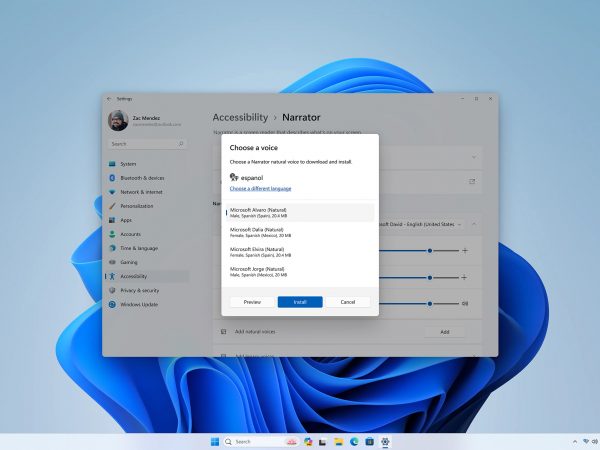Open Bluetooth & devices in sidebar
The image size is (600, 450).
[147, 178]
